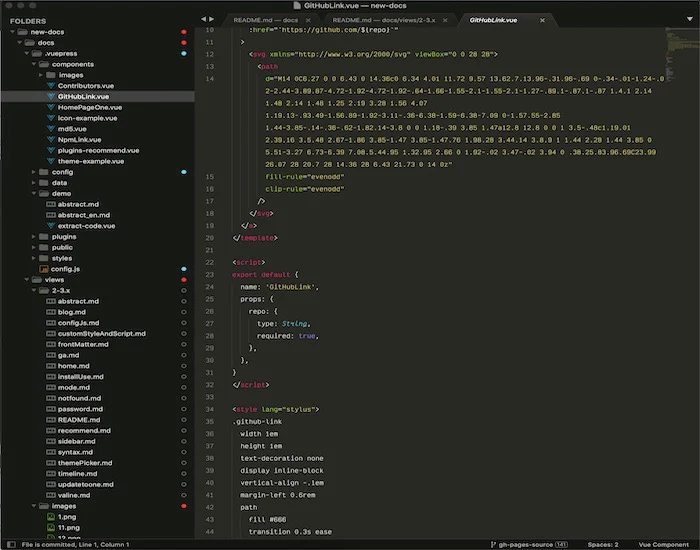Click the folder icon beside plugins
This screenshot has width=700, height=550.
[44, 237]
